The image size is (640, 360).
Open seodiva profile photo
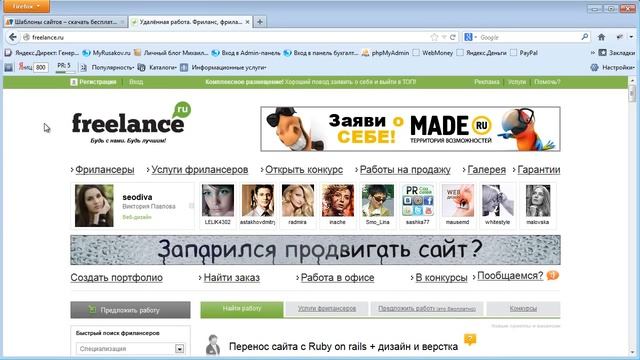point(94,206)
